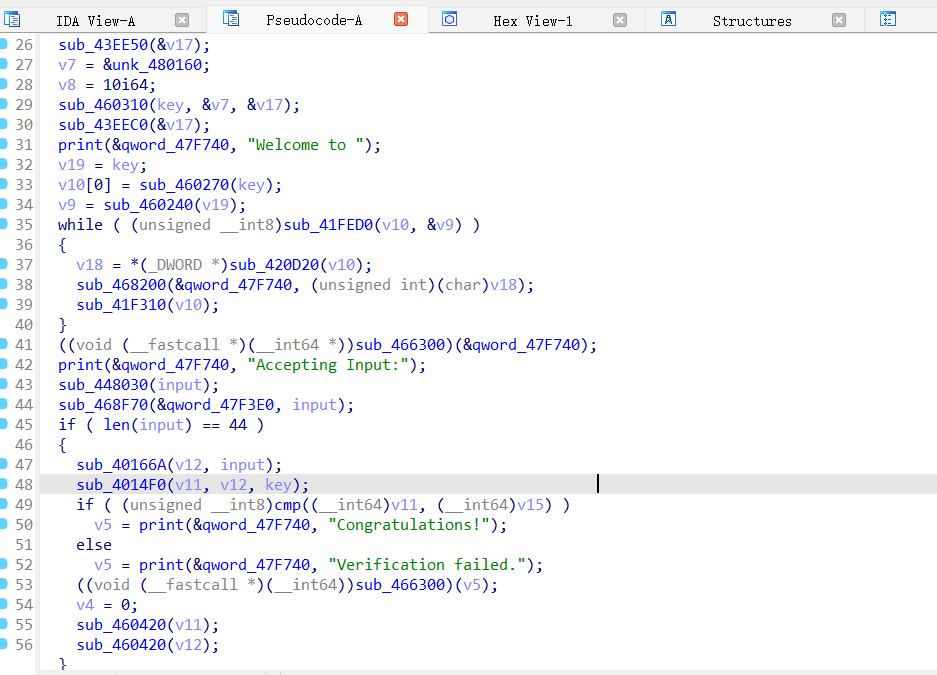Click the Pseudocode-A tab icon

[231, 19]
